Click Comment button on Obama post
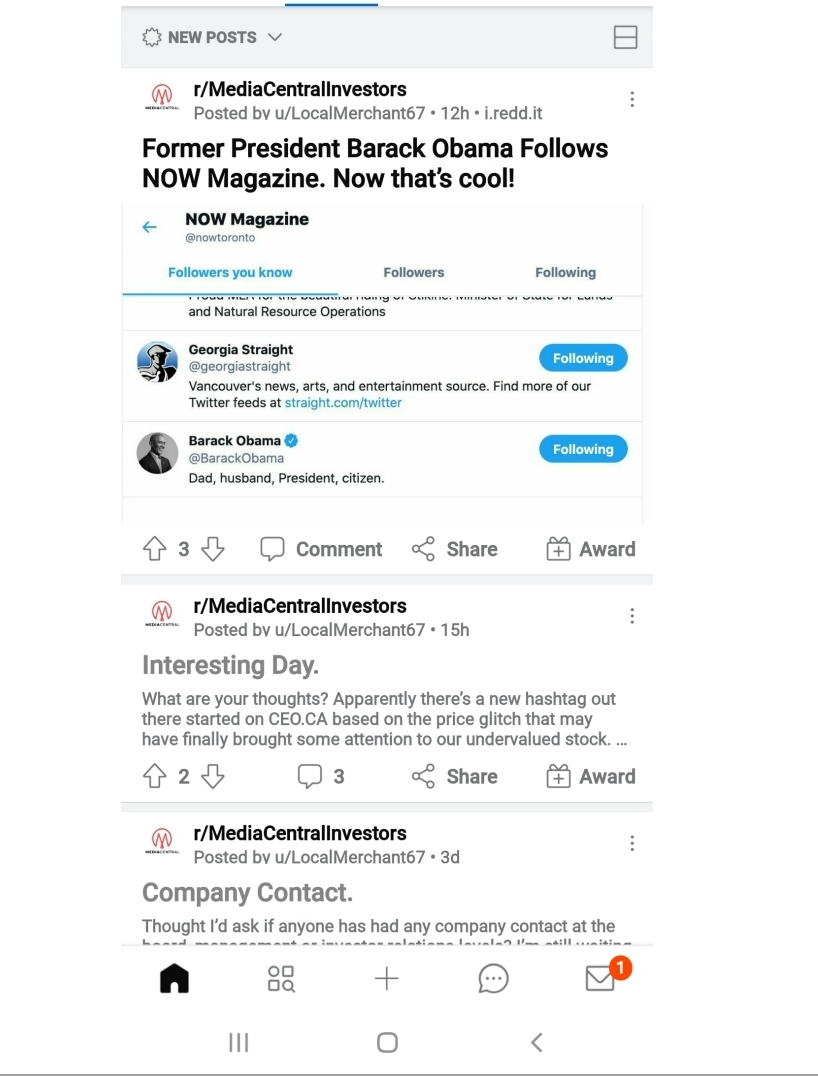This screenshot has height=1076, width=818. coord(320,549)
